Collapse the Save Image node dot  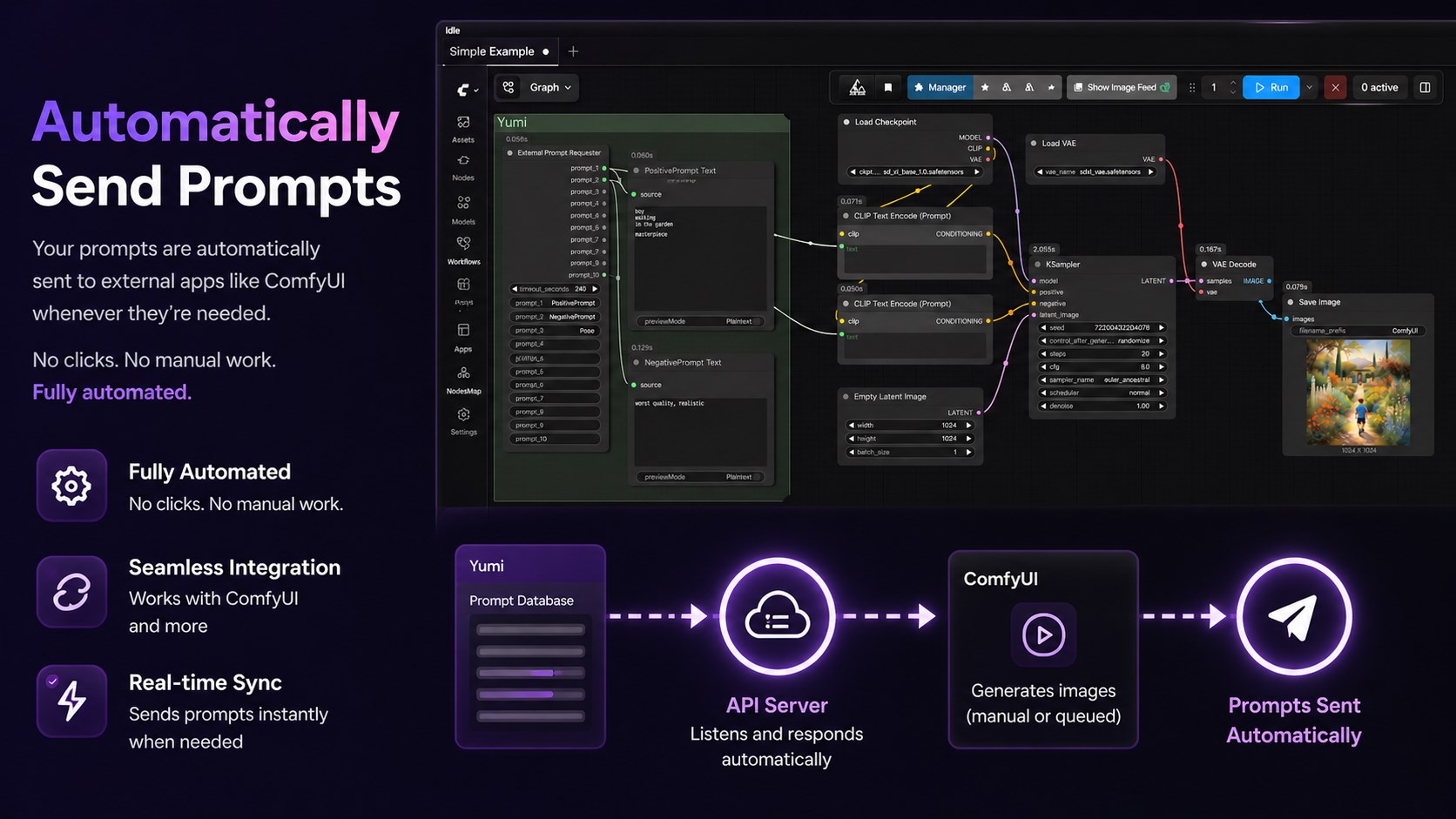tap(1291, 302)
